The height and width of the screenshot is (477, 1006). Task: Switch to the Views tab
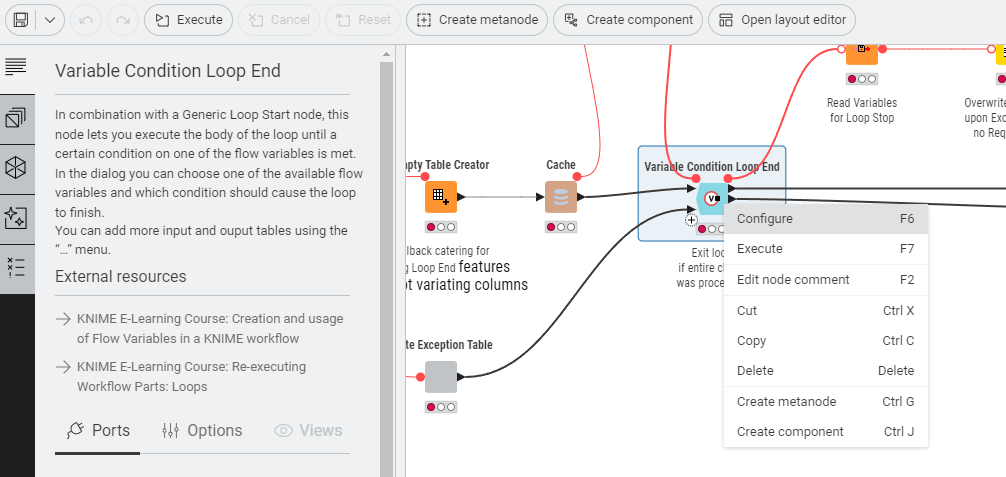click(308, 431)
